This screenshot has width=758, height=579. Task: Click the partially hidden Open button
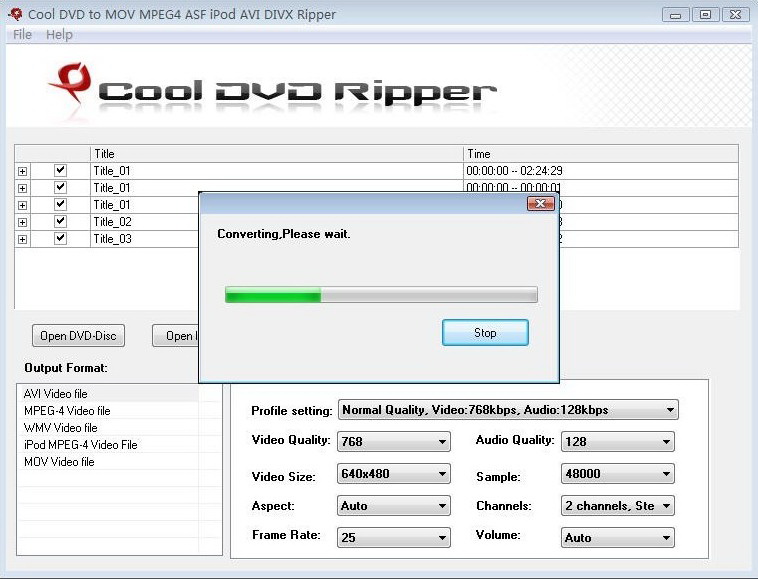[175, 336]
